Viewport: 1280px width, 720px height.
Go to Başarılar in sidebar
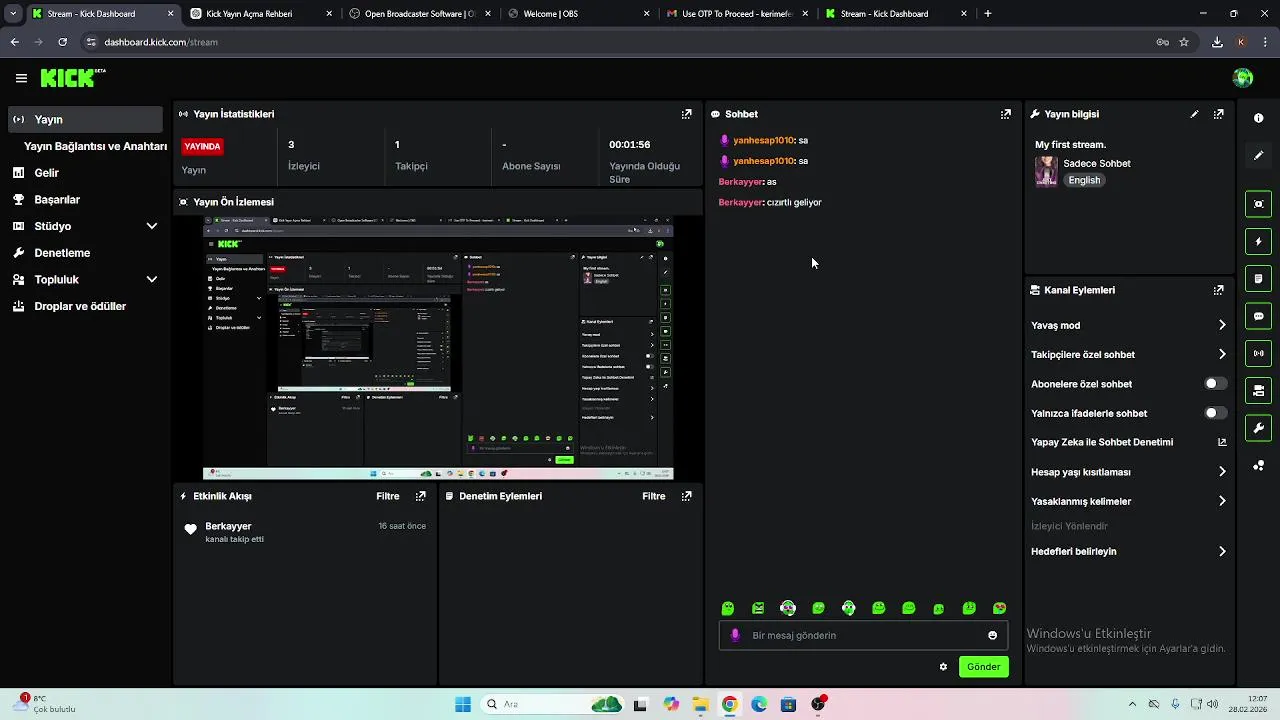pyautogui.click(x=57, y=200)
